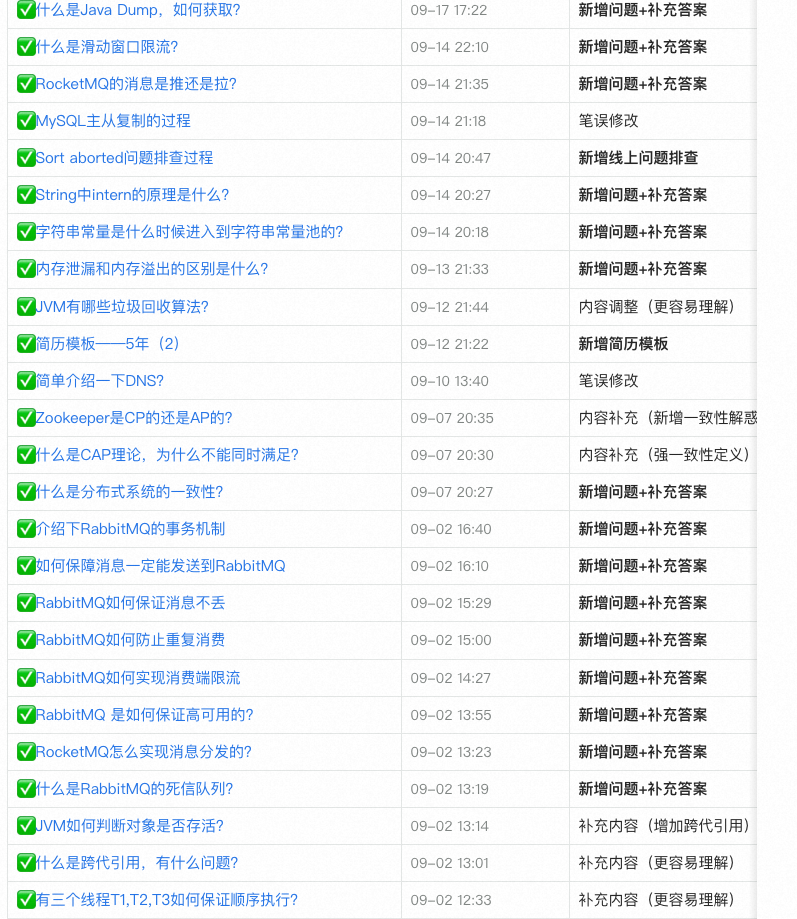Click green check icon beside 什么是分布式系统的一致性
Screen dimensions: 797x919
click(26, 492)
